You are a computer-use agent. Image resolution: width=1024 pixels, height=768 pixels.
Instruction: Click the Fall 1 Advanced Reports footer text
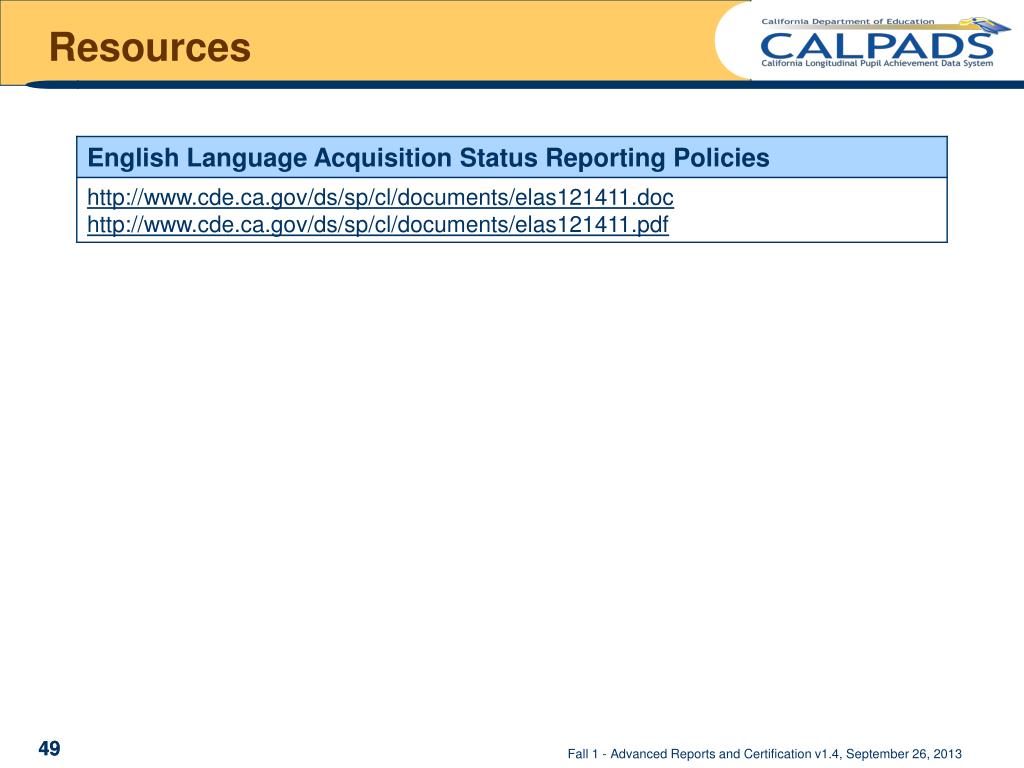(764, 754)
